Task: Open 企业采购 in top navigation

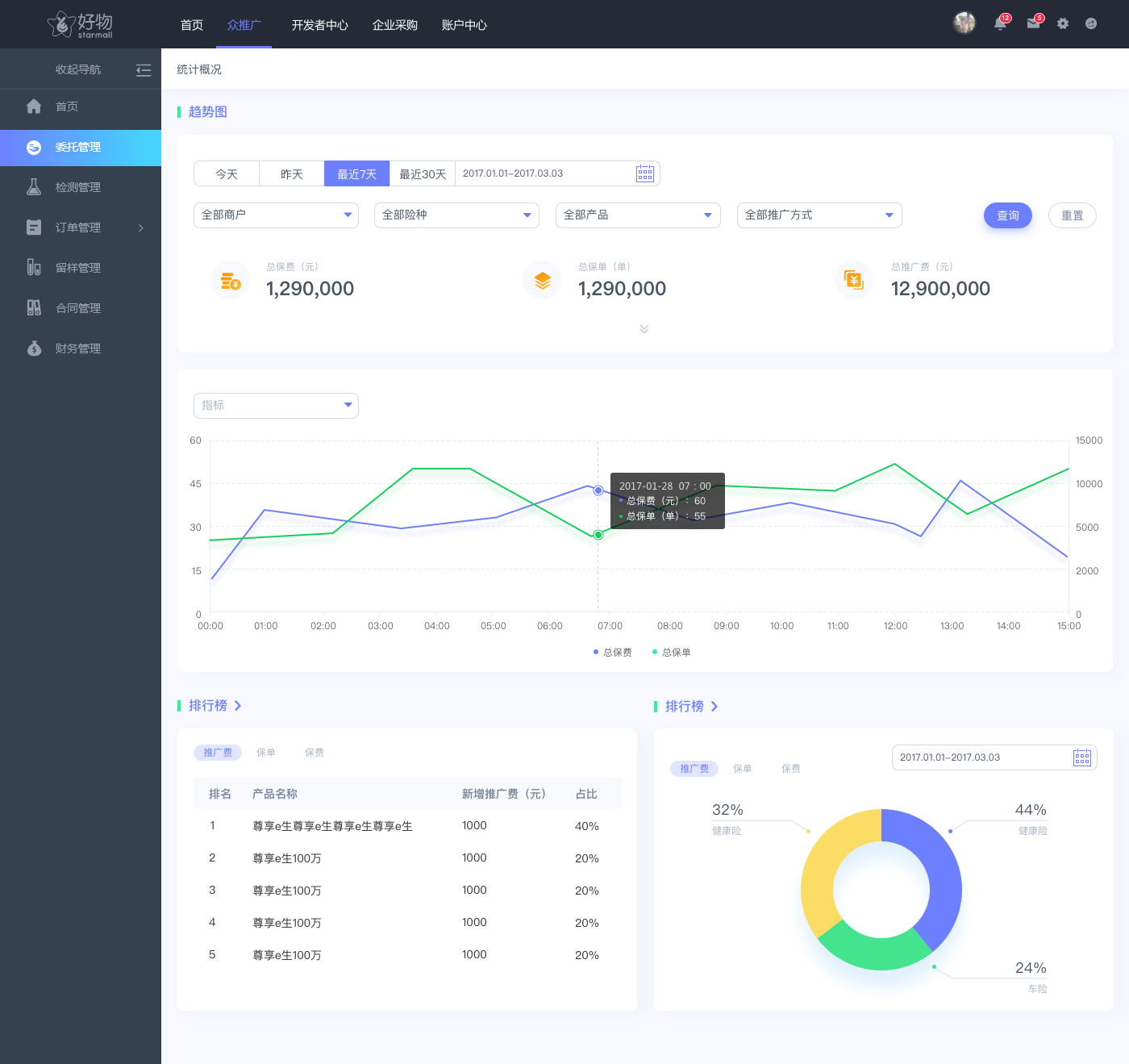Action: click(395, 25)
